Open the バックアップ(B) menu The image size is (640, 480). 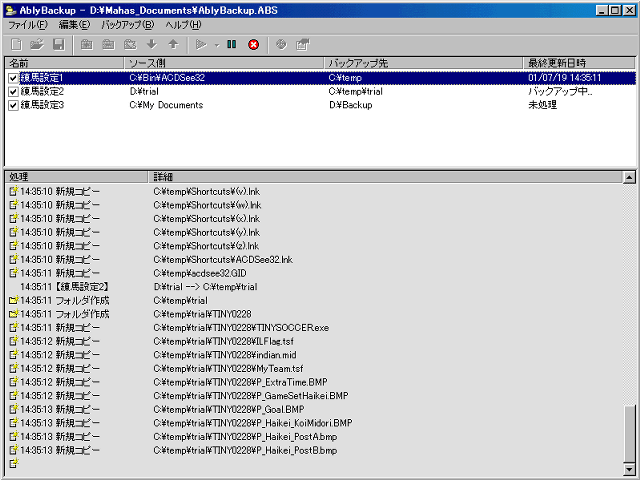click(x=127, y=25)
